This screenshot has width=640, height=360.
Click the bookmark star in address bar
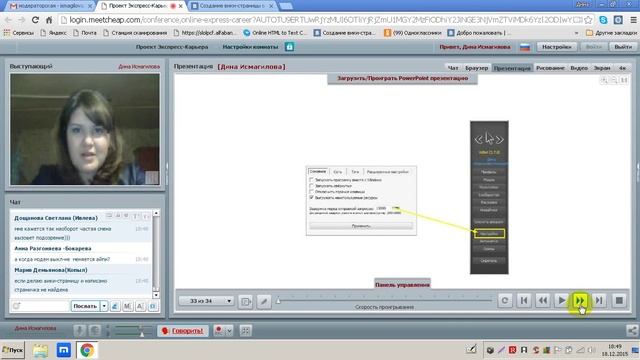(588, 20)
